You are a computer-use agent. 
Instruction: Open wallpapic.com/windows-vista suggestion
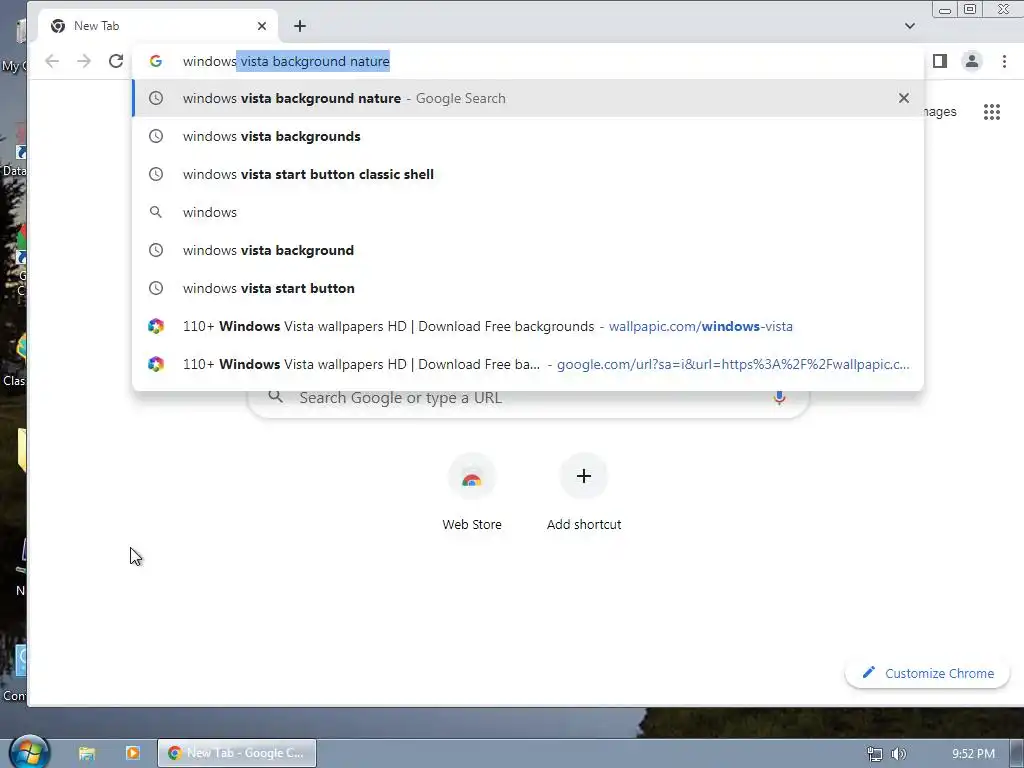528,326
